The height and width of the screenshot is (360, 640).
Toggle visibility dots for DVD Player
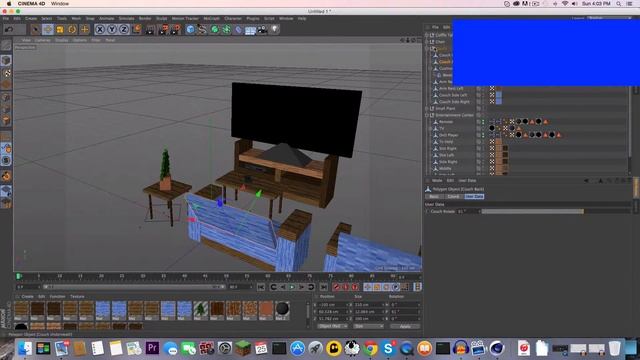pos(483,135)
